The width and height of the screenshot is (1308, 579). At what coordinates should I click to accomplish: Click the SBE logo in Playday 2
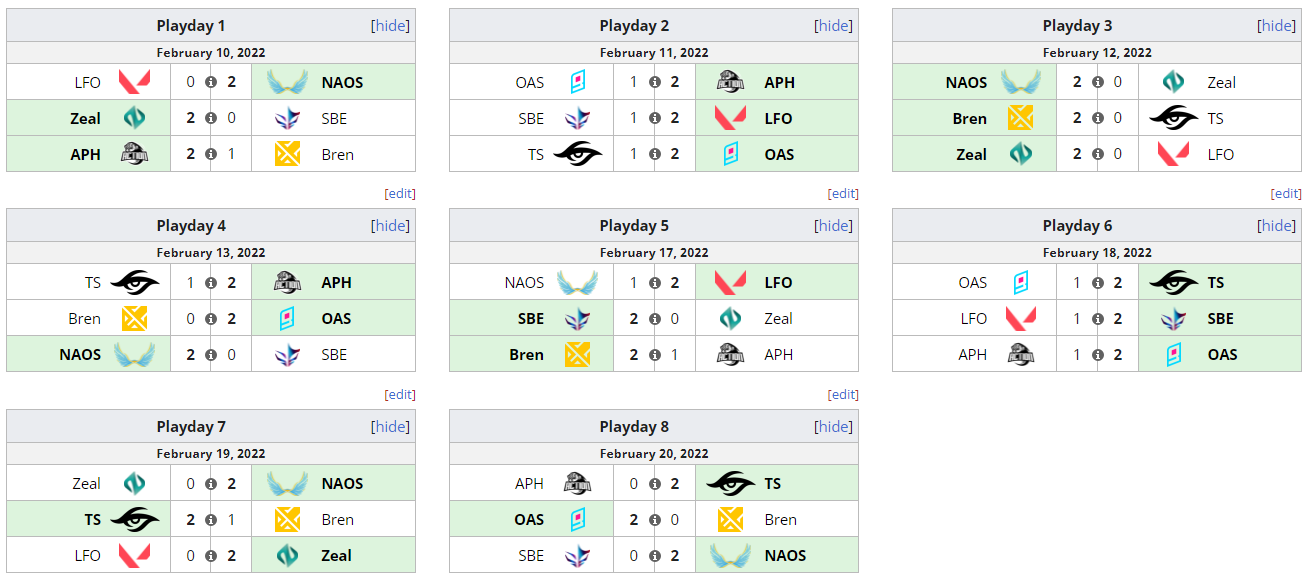coord(577,118)
